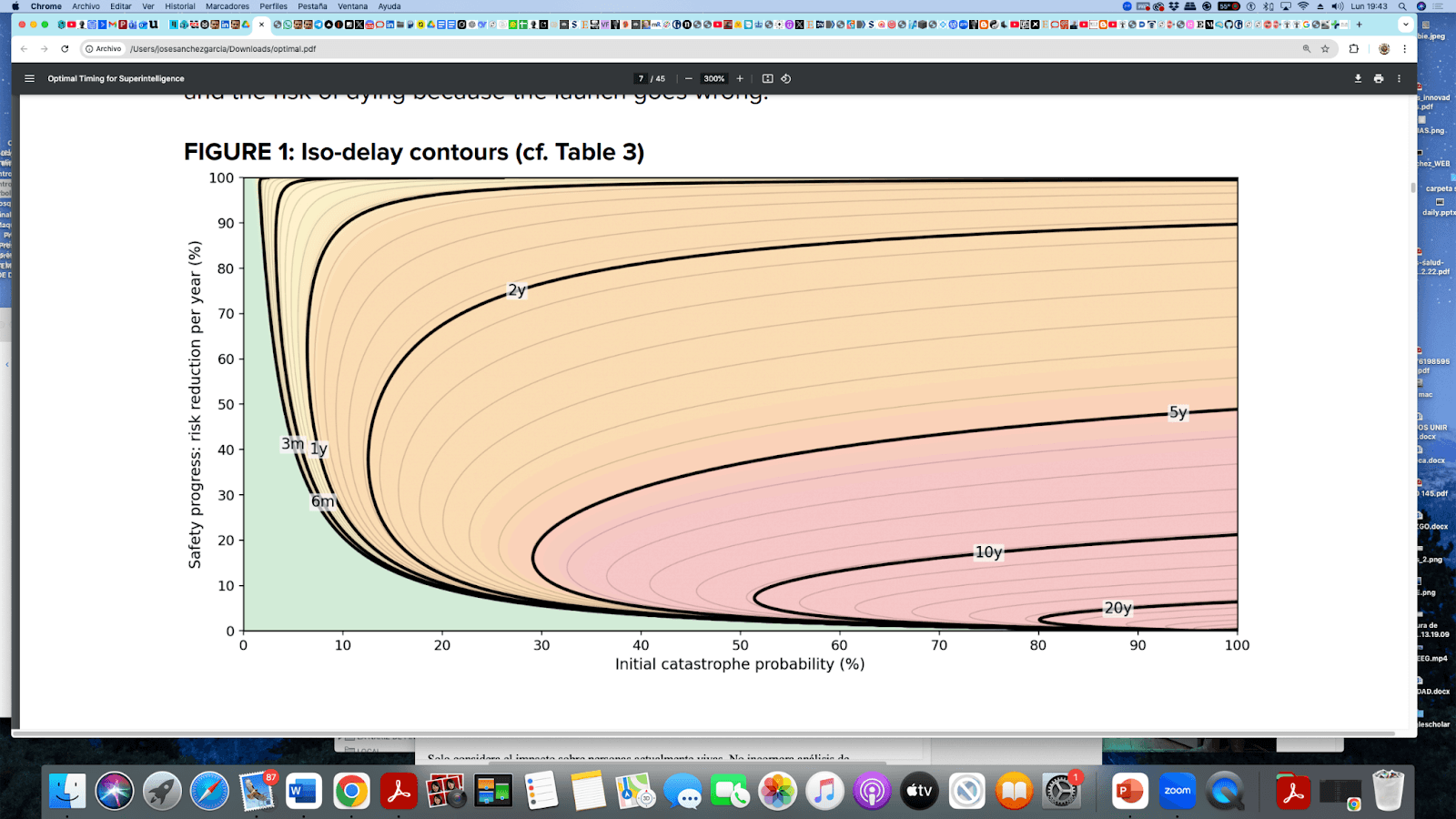1456x819 pixels.
Task: Open the Chrome extensions puzzle icon
Action: pyautogui.click(x=1354, y=48)
